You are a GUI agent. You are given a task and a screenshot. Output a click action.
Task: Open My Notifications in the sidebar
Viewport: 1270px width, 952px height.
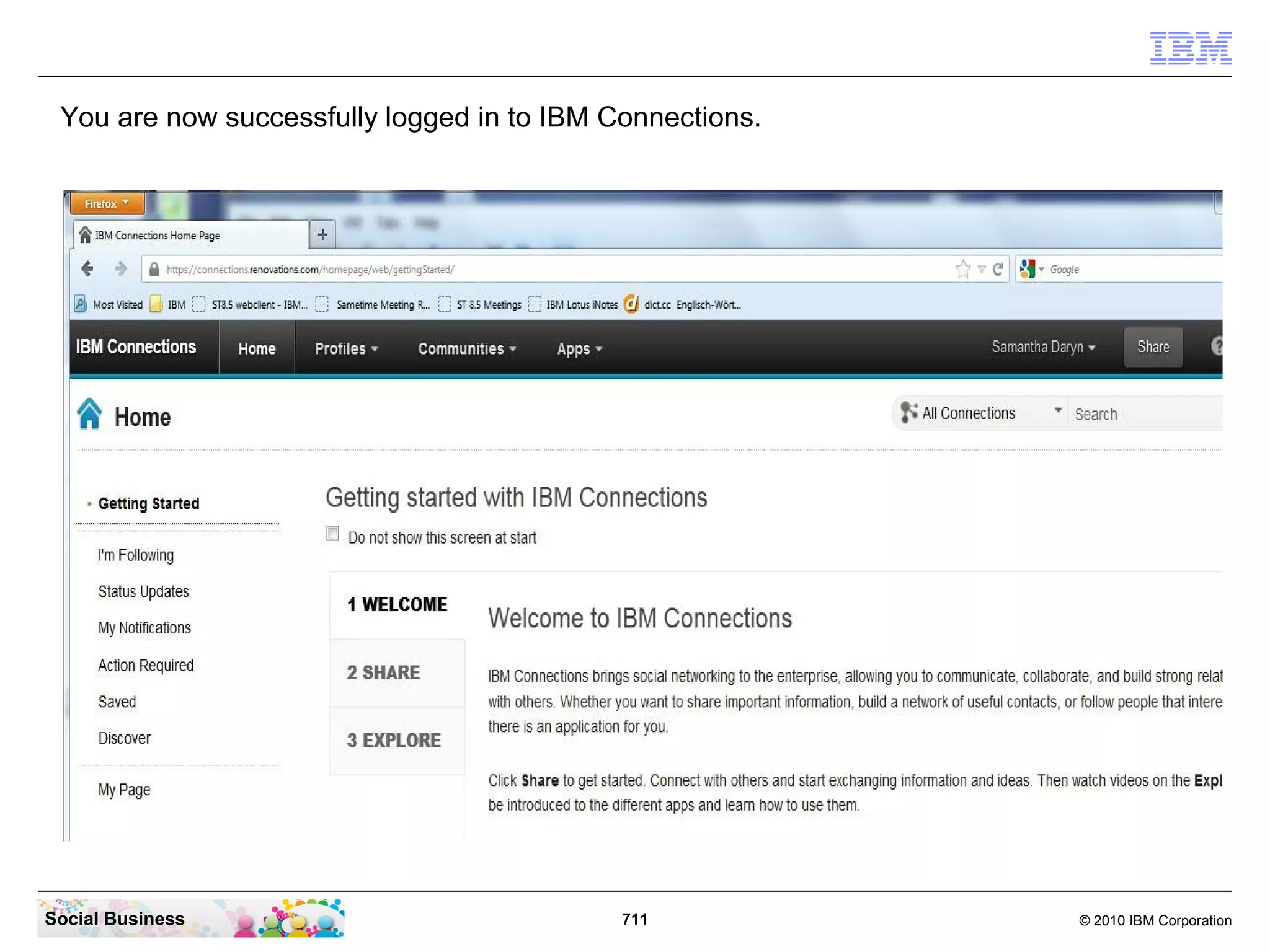click(144, 628)
